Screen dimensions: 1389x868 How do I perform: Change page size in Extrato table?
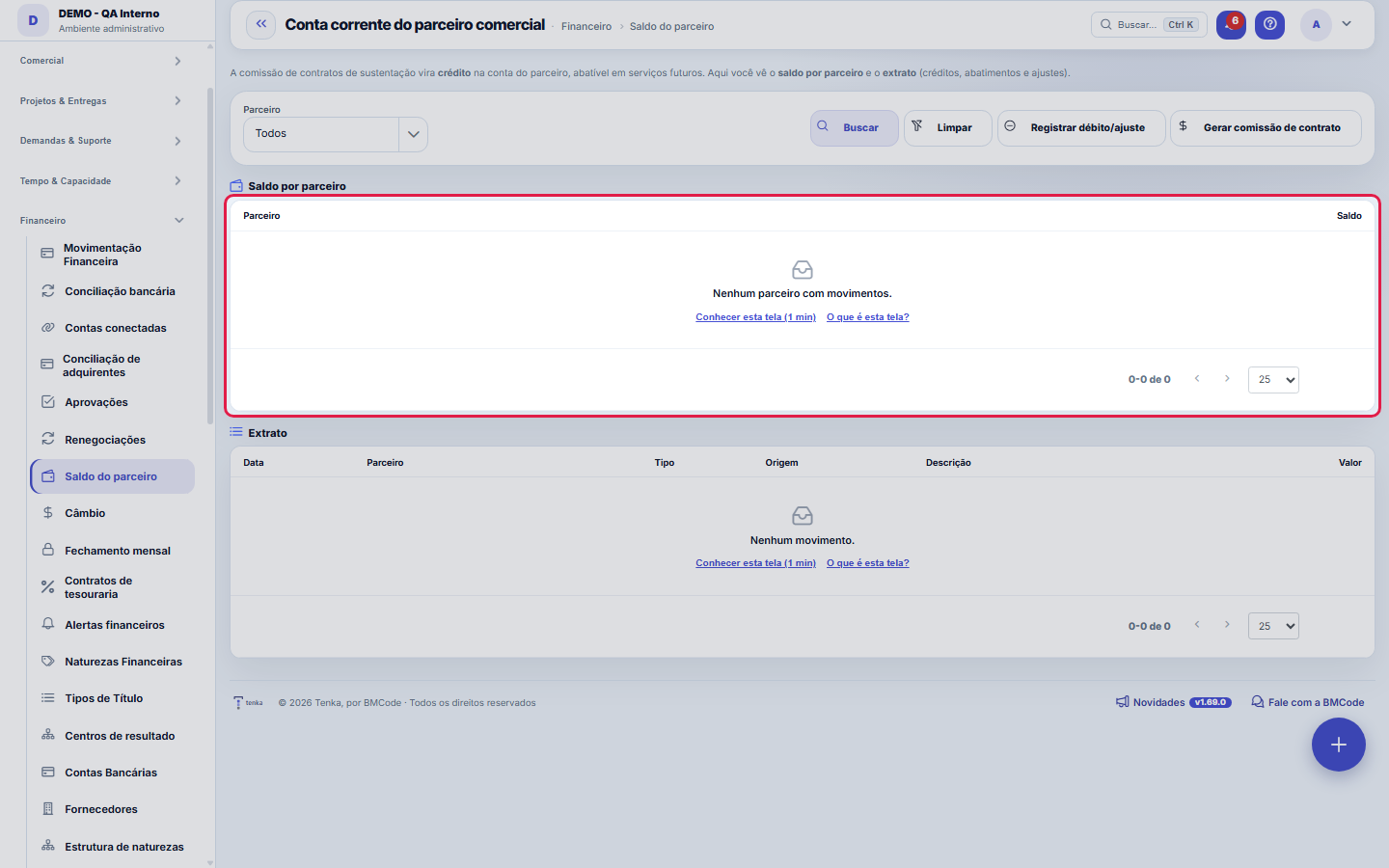coord(1273,626)
